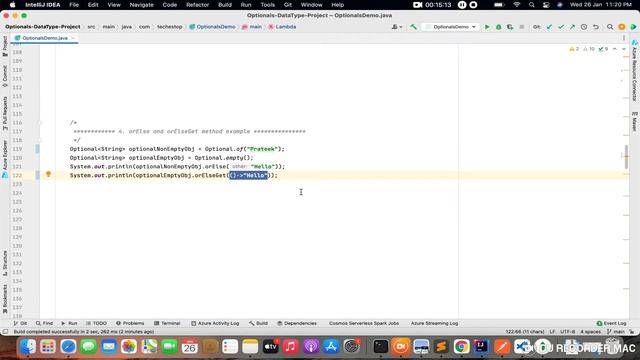640x360 pixels.
Task: Toggle tool window bars via bottom-left corner icon
Action: (x=5, y=332)
